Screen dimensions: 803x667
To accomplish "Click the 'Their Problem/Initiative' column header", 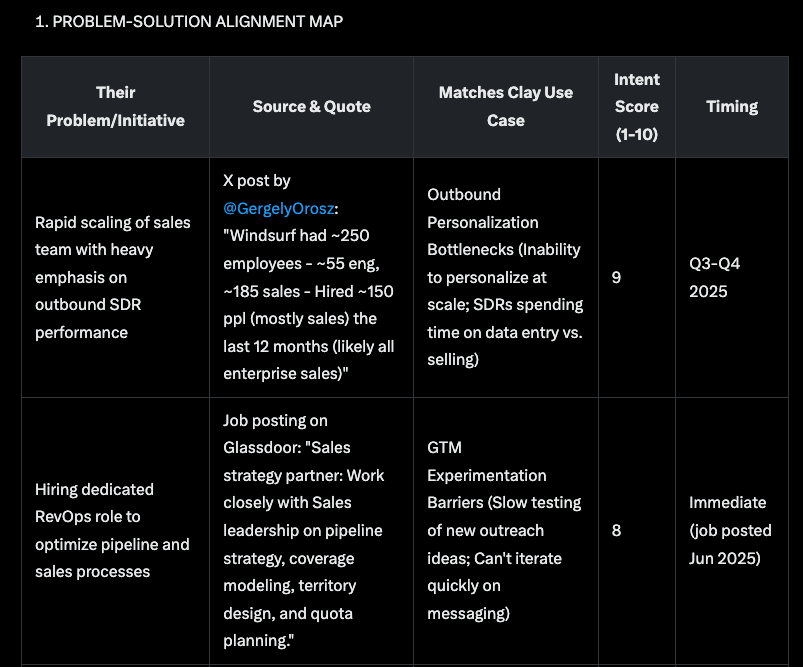I will tap(115, 107).
